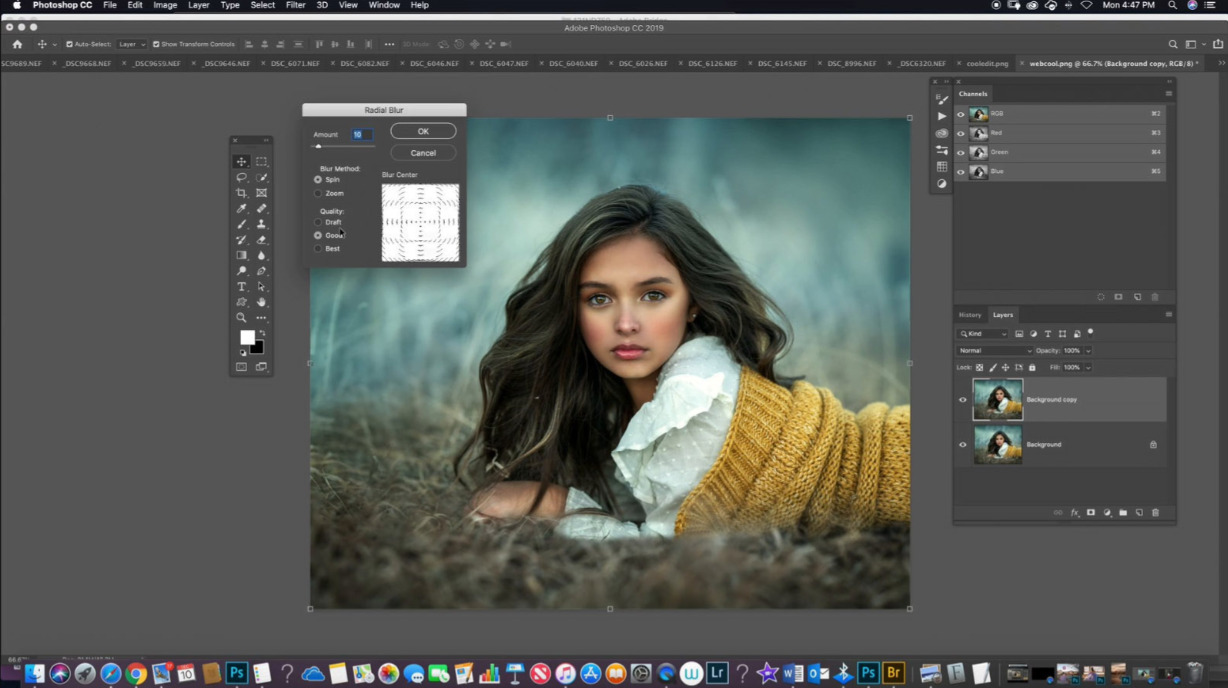
Task: Open the Filter menu
Action: tap(295, 5)
